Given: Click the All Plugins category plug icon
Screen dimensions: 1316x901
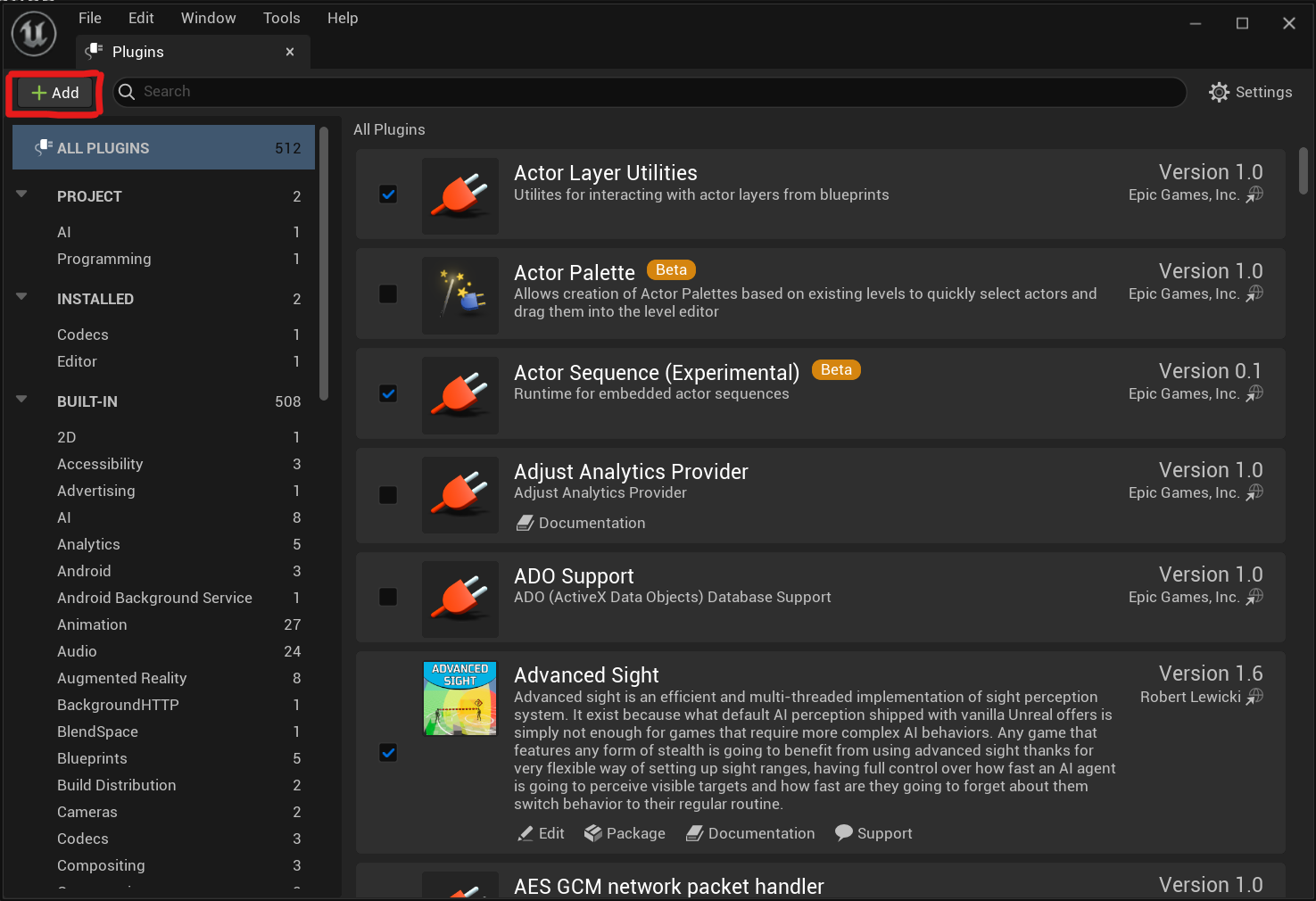Looking at the screenshot, I should (44, 147).
